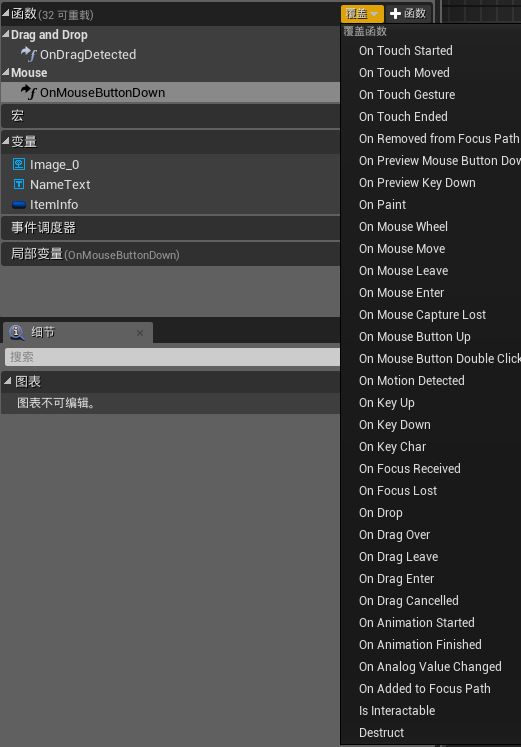Image resolution: width=521 pixels, height=747 pixels.
Task: Click the magnifier icon on 细节 tab
Action: pos(17,332)
